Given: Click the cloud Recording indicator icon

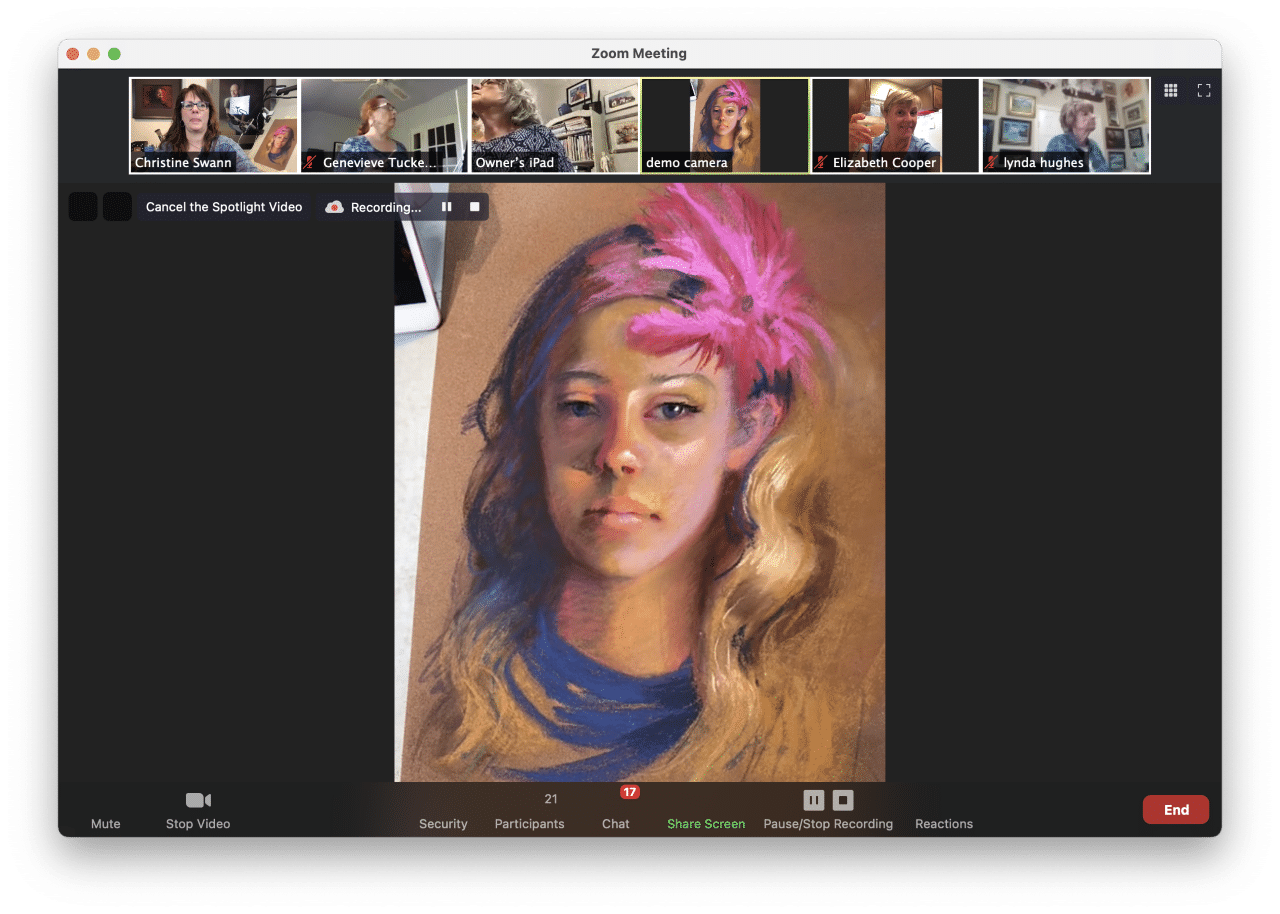Looking at the screenshot, I should 334,207.
